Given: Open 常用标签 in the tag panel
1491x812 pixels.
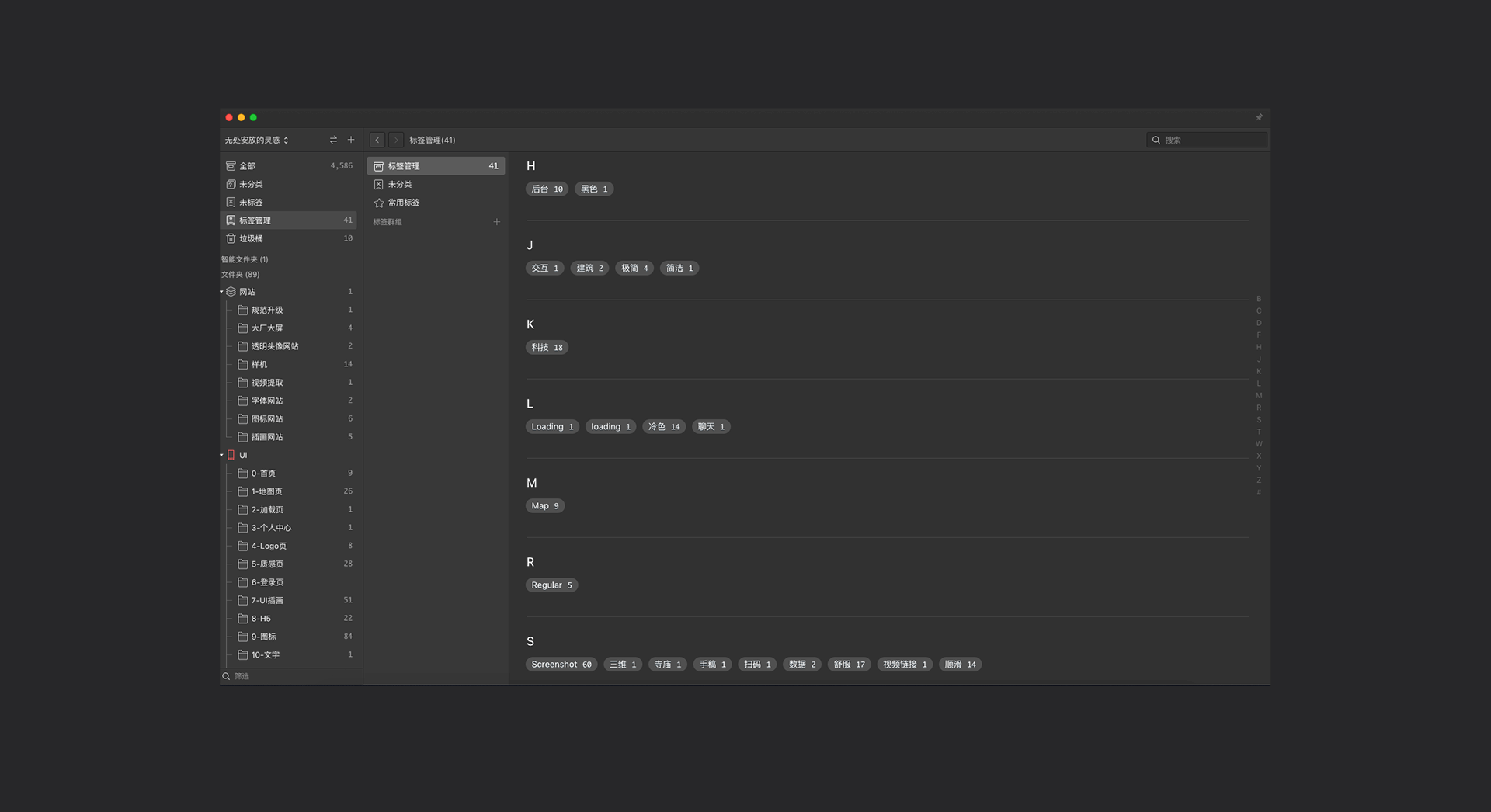Looking at the screenshot, I should coord(436,203).
